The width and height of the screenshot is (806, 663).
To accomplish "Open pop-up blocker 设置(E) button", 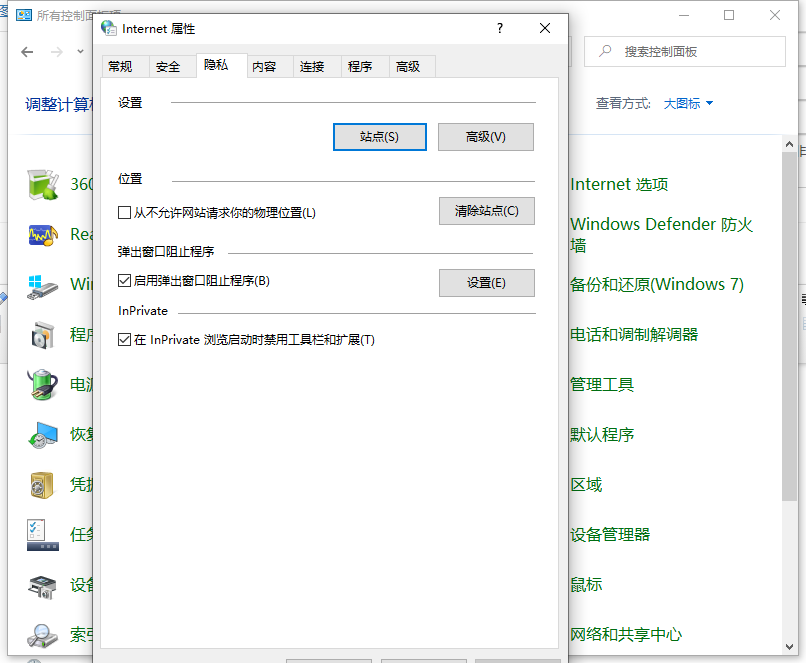I will (486, 283).
